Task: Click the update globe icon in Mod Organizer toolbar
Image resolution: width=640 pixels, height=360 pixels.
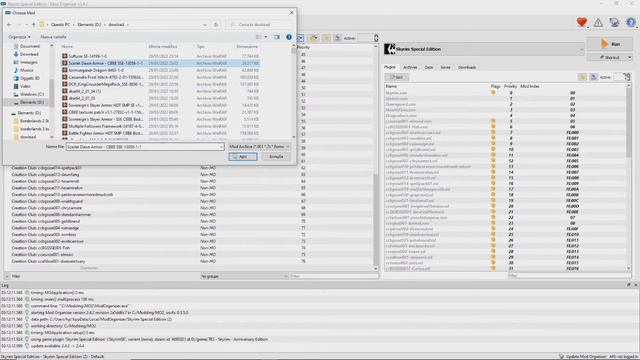Action: point(614,22)
